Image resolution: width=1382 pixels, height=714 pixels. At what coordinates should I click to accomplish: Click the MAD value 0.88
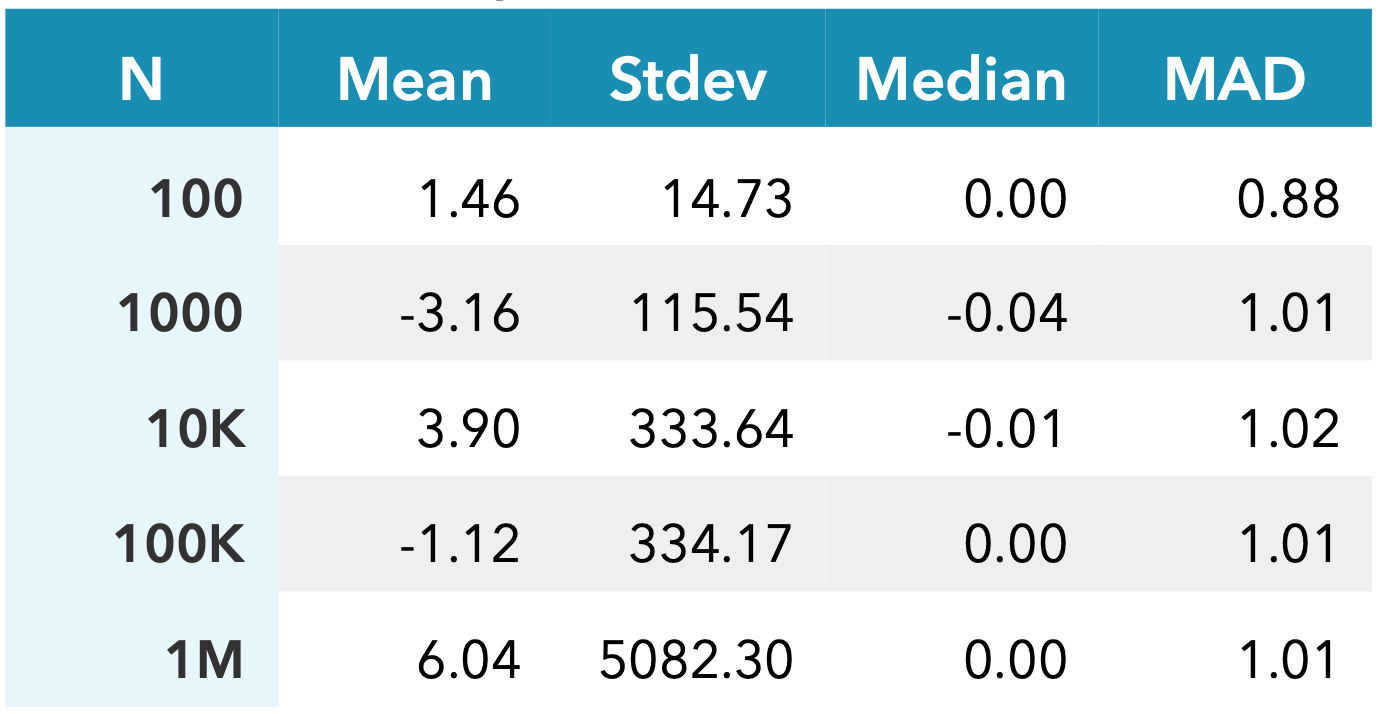1288,200
